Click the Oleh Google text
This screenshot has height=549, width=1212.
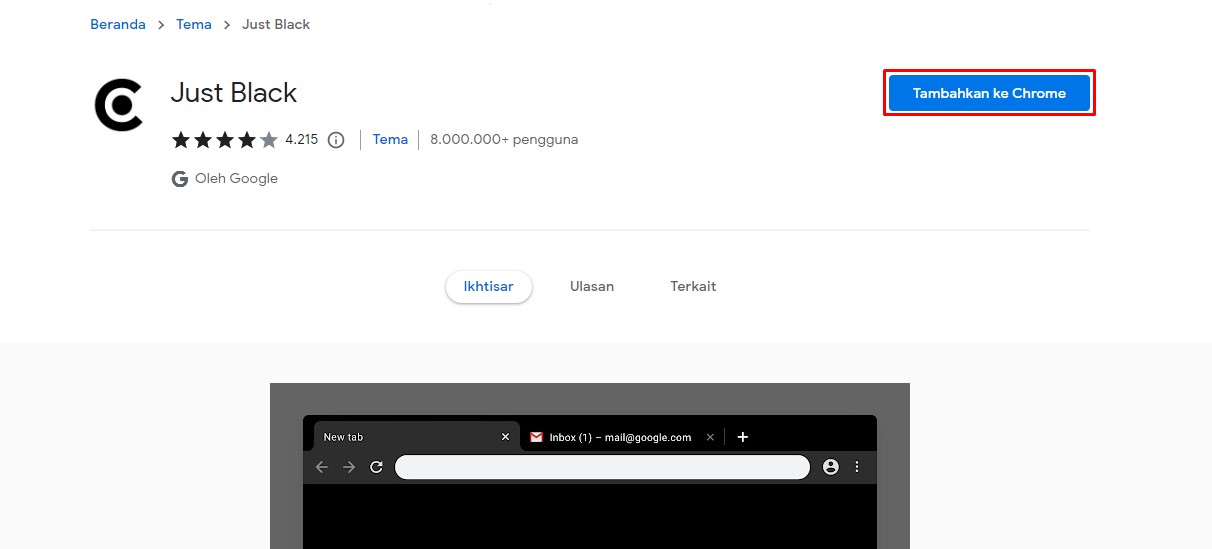[x=237, y=179]
